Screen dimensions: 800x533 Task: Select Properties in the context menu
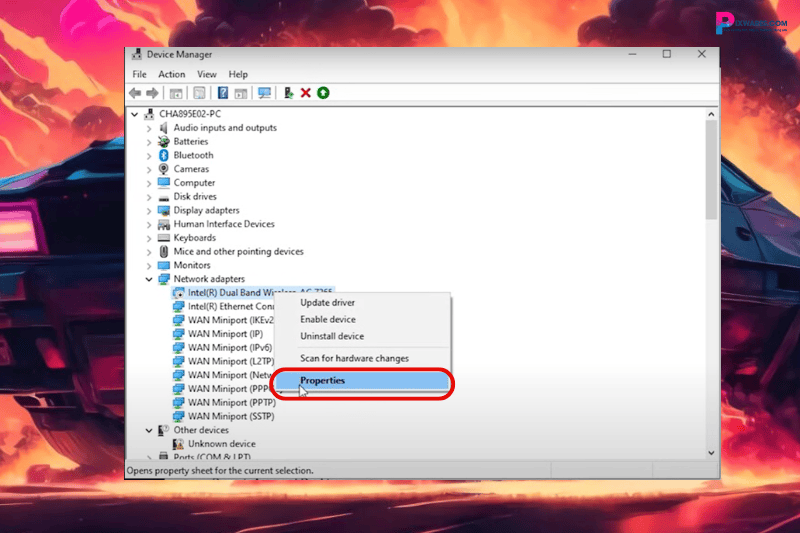tap(323, 381)
